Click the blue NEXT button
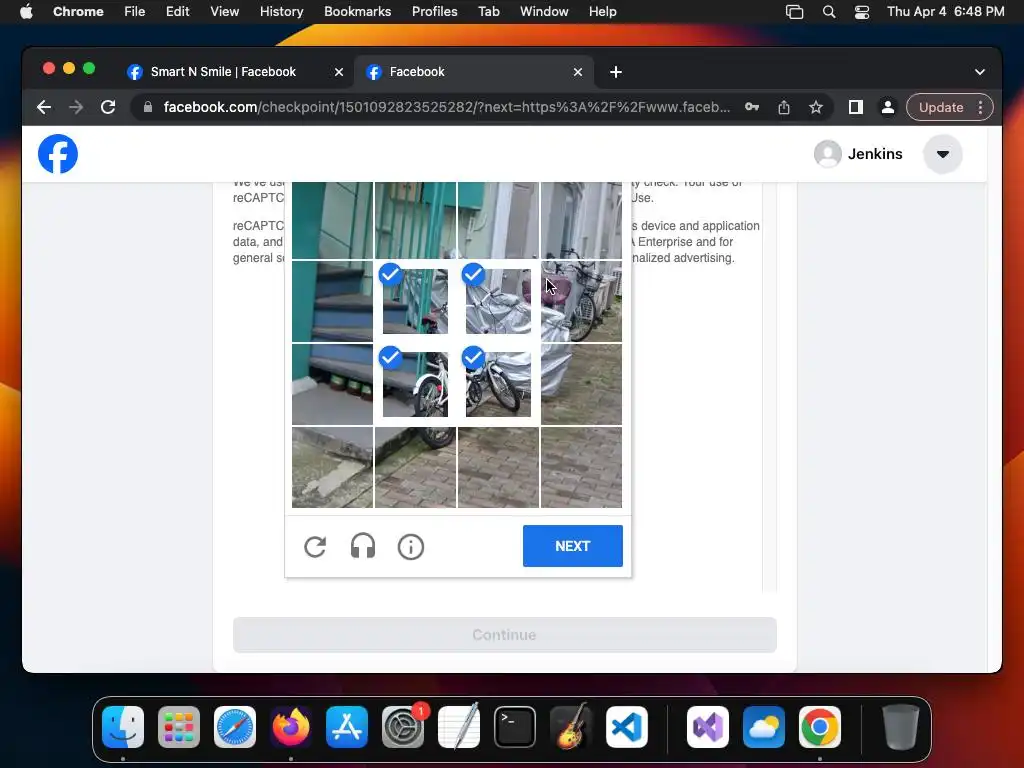Image resolution: width=1024 pixels, height=768 pixels. 573,546
